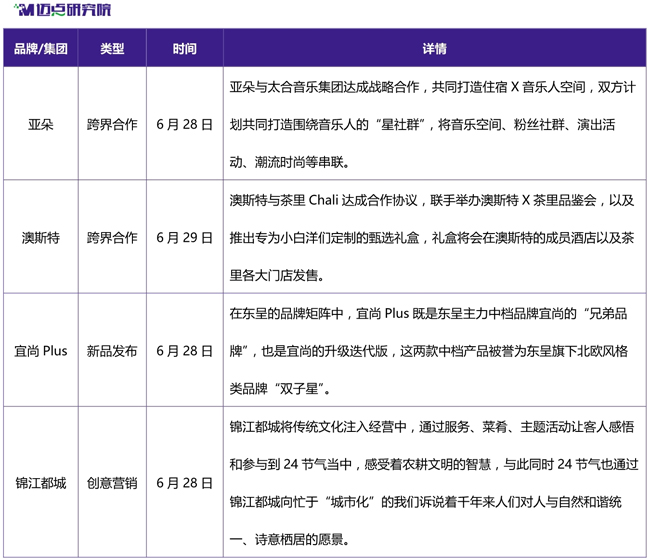Screen dimensions: 650x560
Task: Click 跨界合作 in the 亚朵 row
Action: tap(112, 124)
